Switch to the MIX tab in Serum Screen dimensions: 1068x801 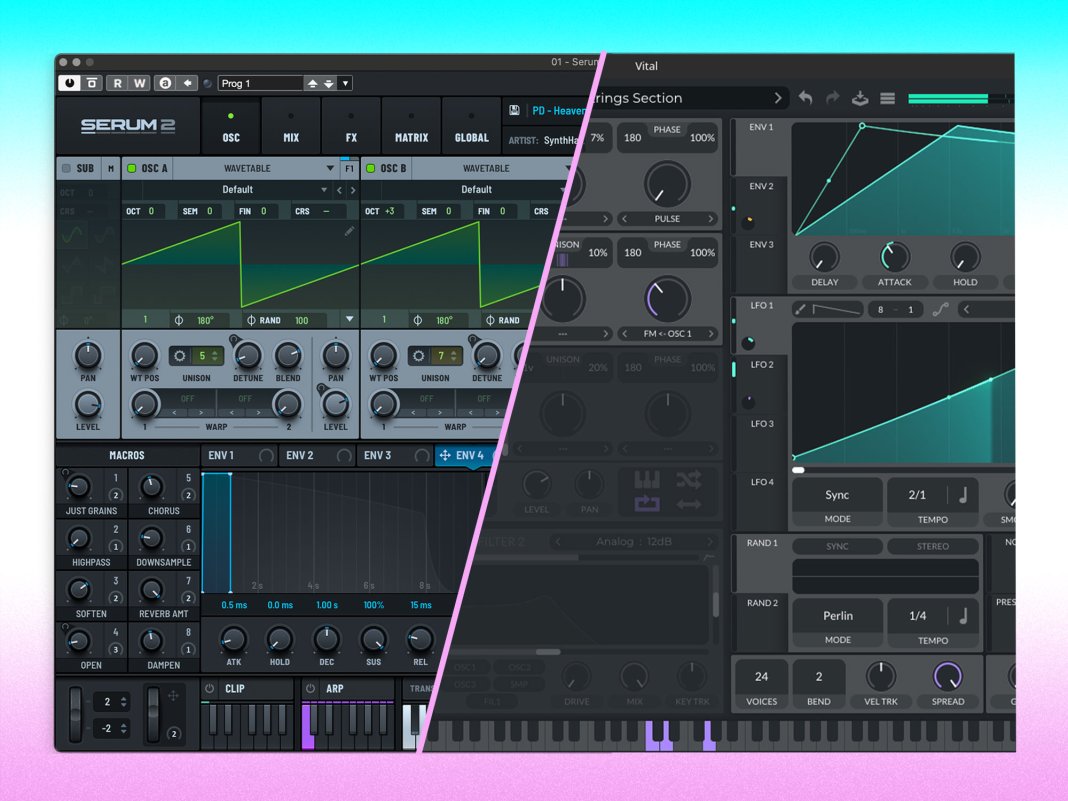291,127
